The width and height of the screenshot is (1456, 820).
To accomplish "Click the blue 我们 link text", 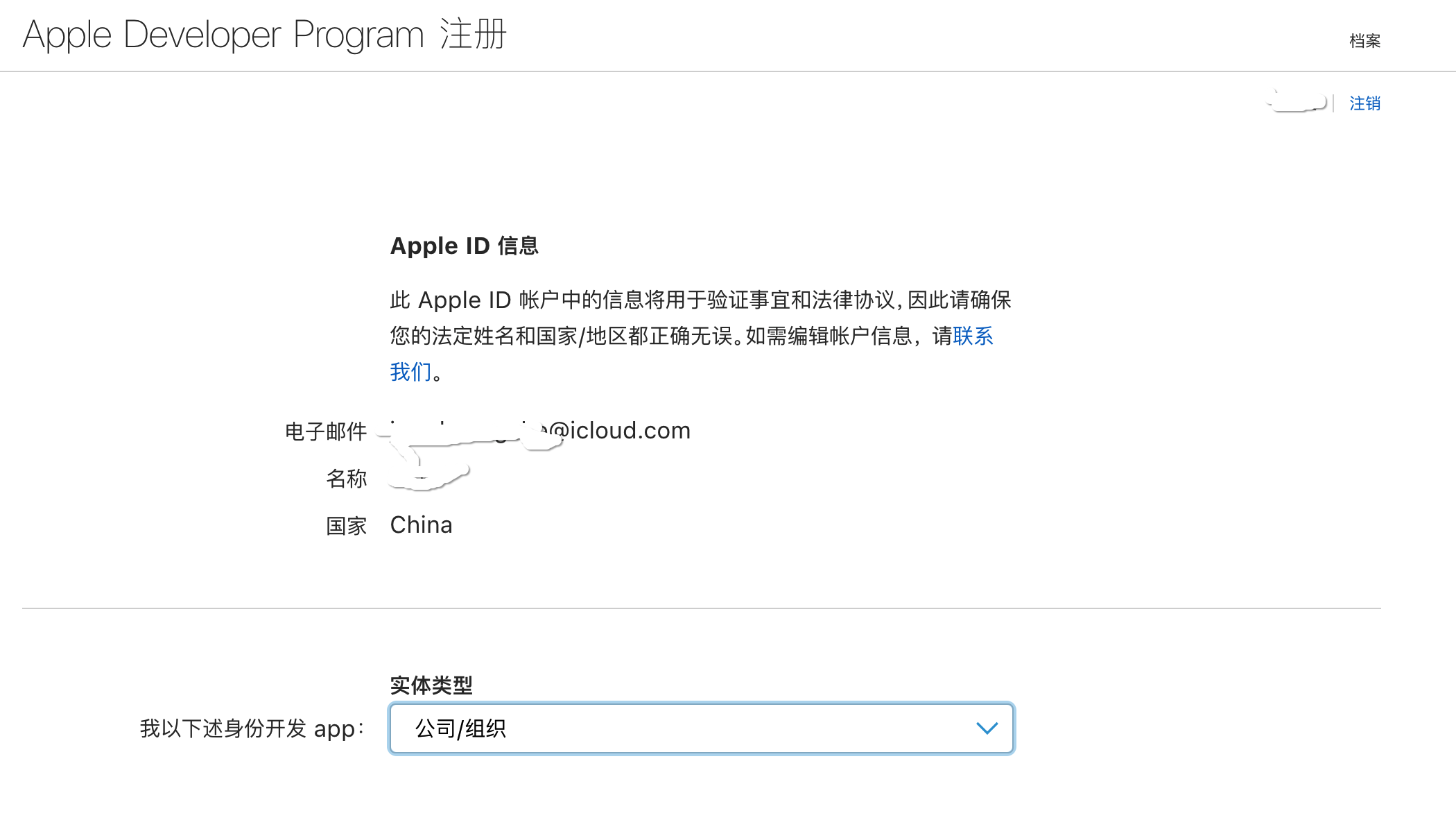I will (x=410, y=373).
